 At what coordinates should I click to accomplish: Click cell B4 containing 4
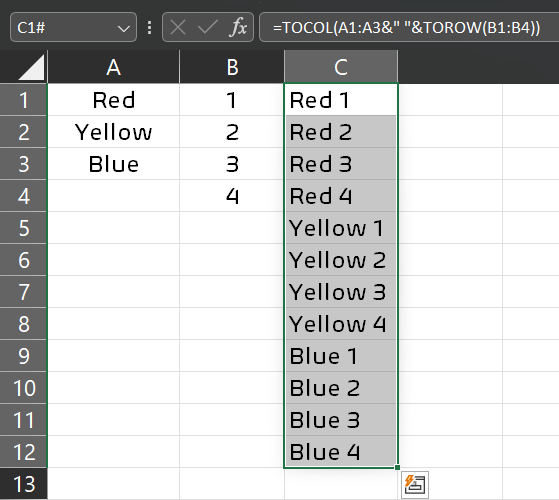pos(232,196)
